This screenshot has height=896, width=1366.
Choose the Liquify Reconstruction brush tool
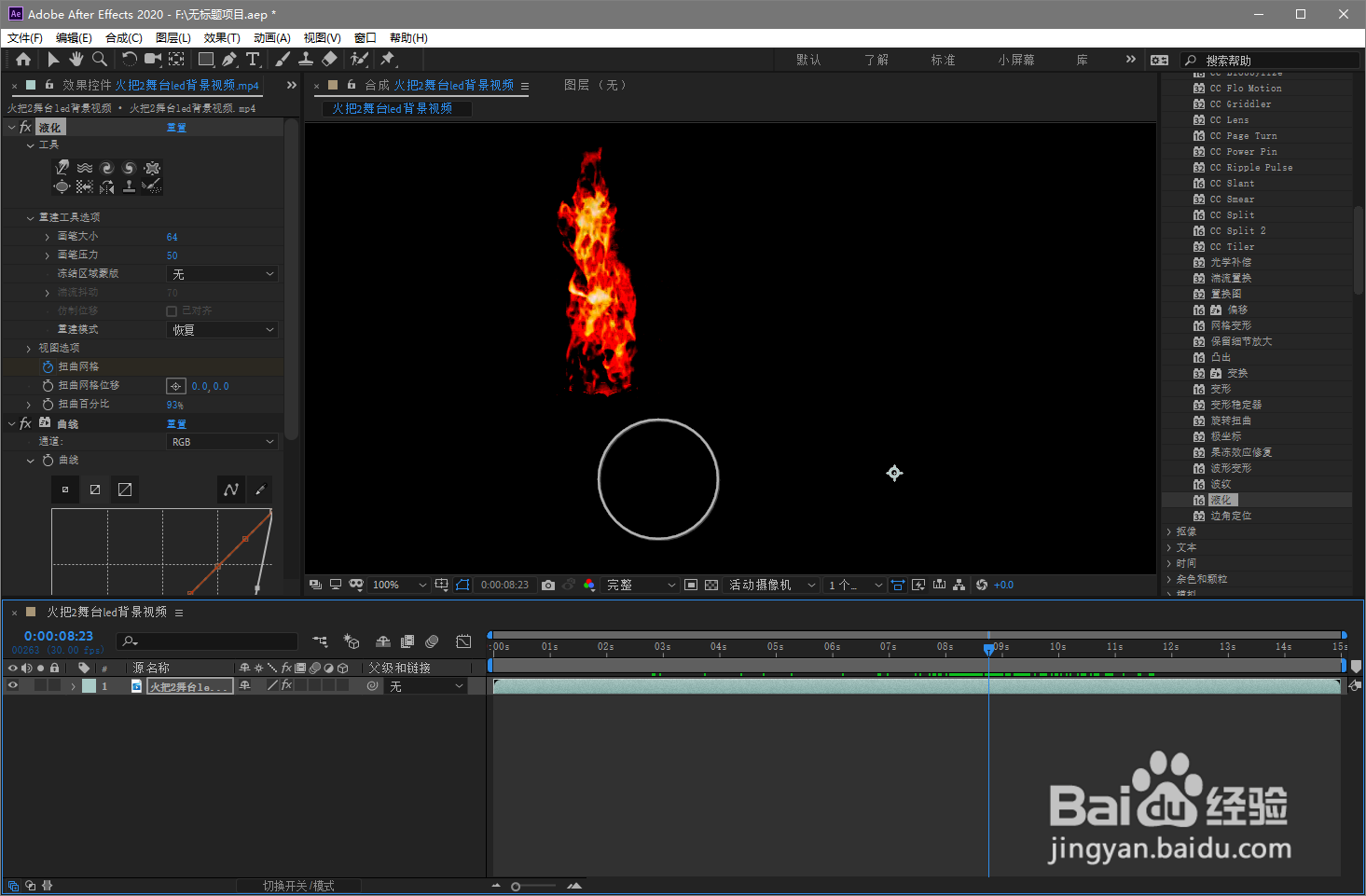point(152,186)
